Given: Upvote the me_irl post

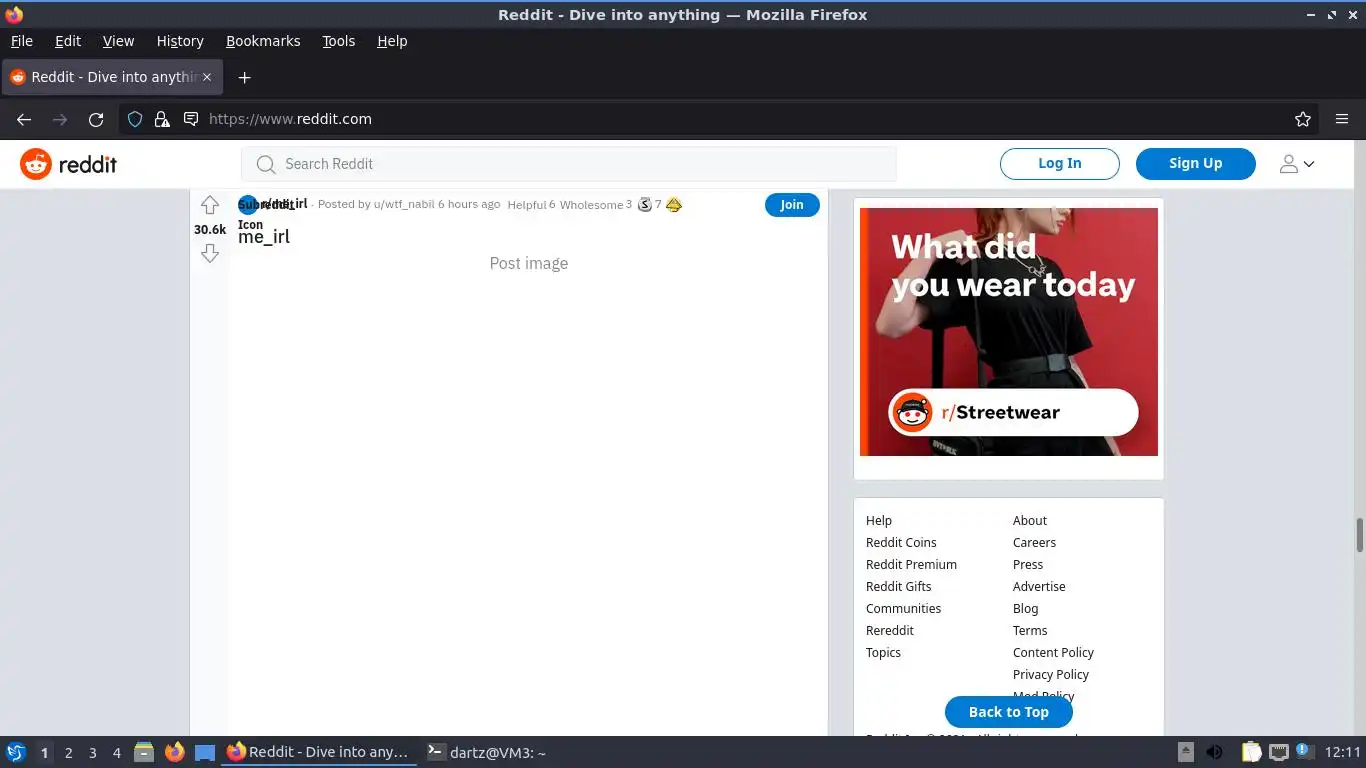Looking at the screenshot, I should tap(209, 205).
